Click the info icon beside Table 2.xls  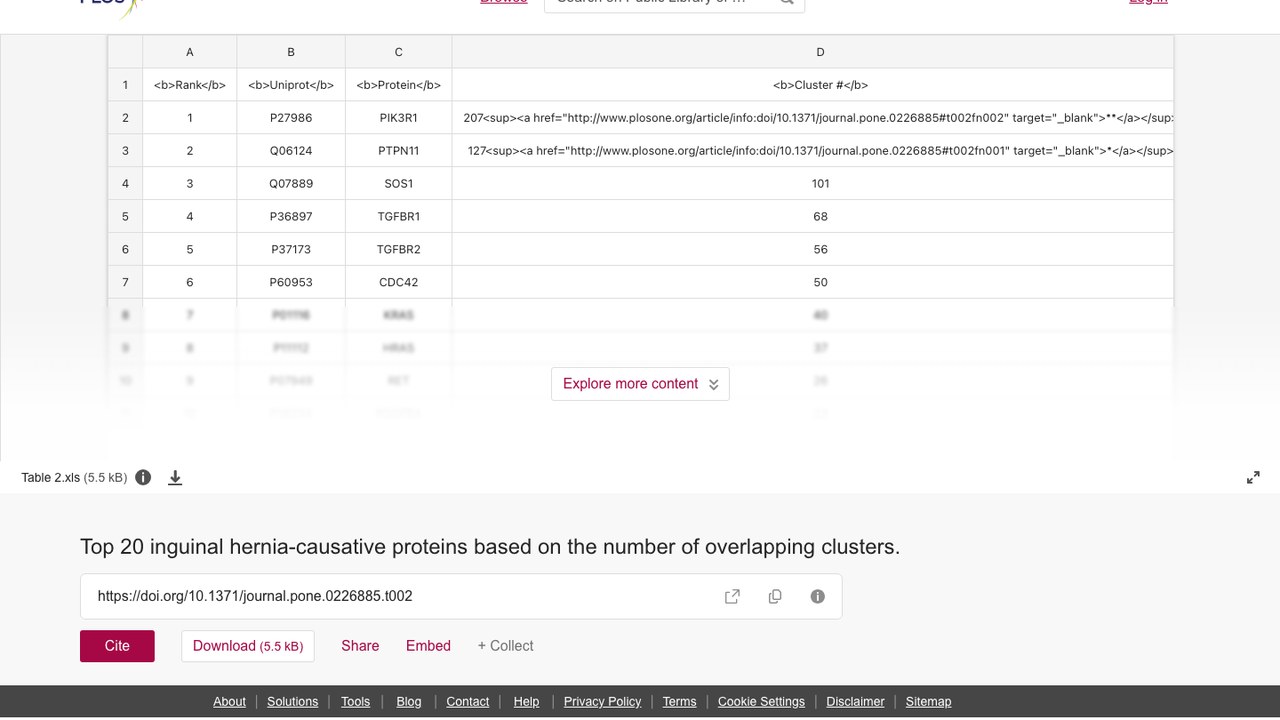[143, 477]
